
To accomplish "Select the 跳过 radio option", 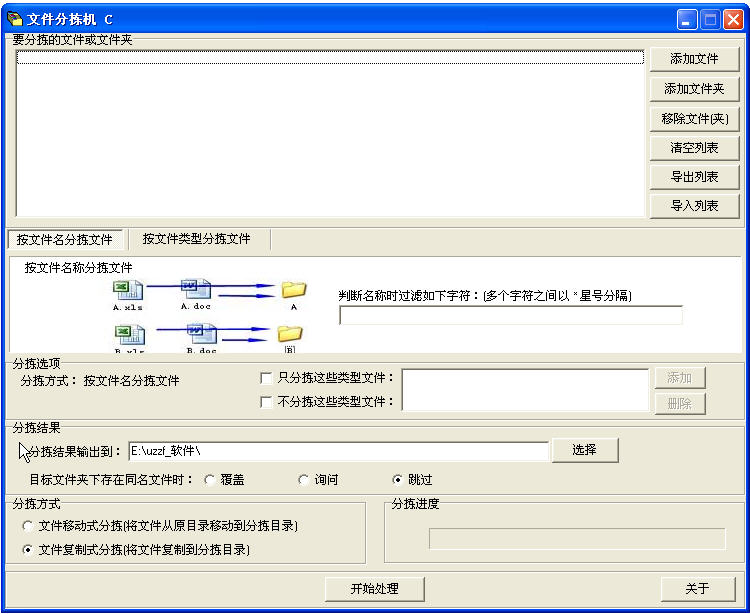I will point(397,480).
